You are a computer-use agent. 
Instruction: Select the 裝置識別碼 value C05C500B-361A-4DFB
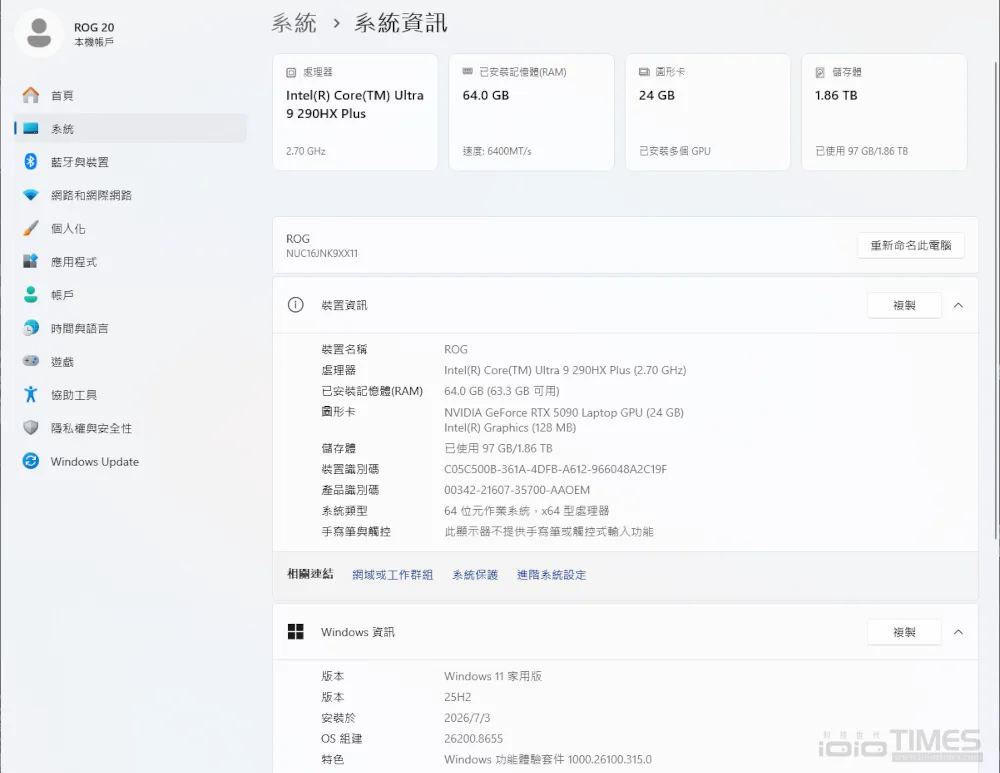pos(555,469)
